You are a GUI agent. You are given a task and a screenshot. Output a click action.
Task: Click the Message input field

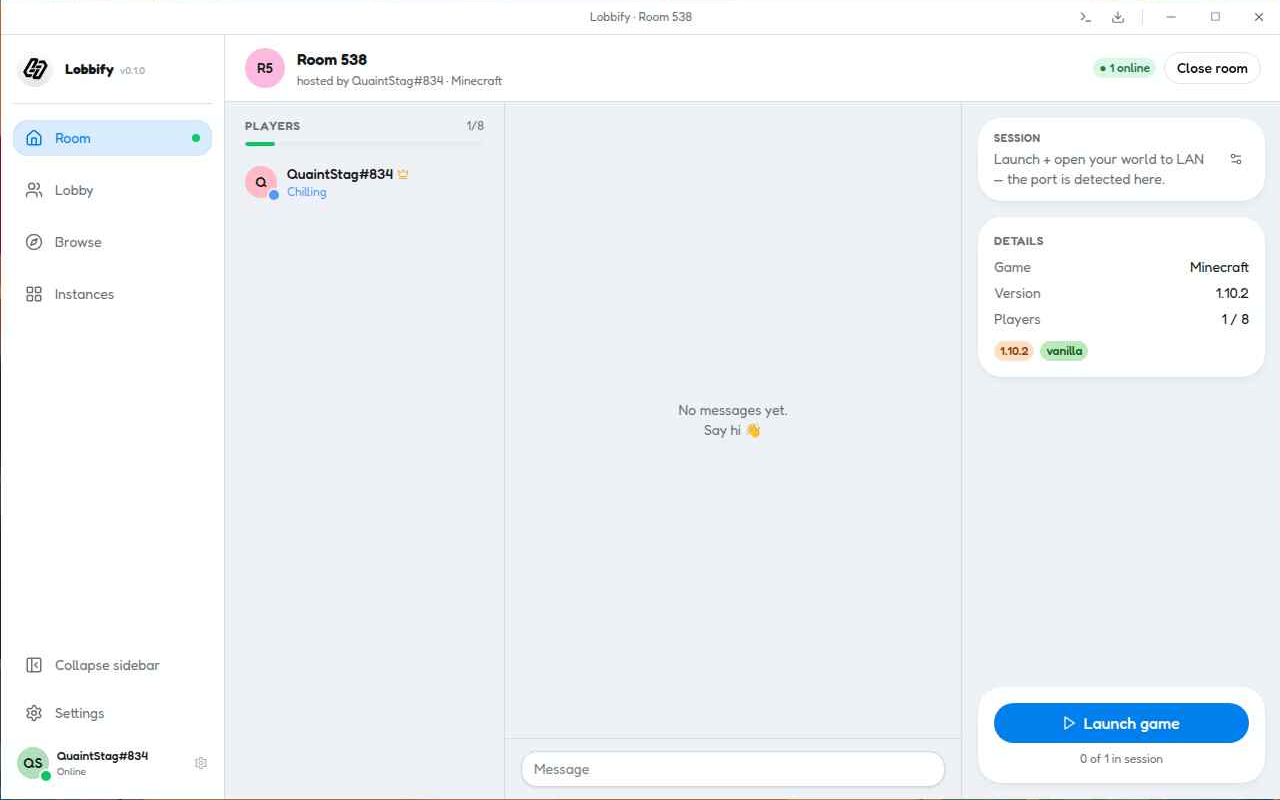click(733, 769)
